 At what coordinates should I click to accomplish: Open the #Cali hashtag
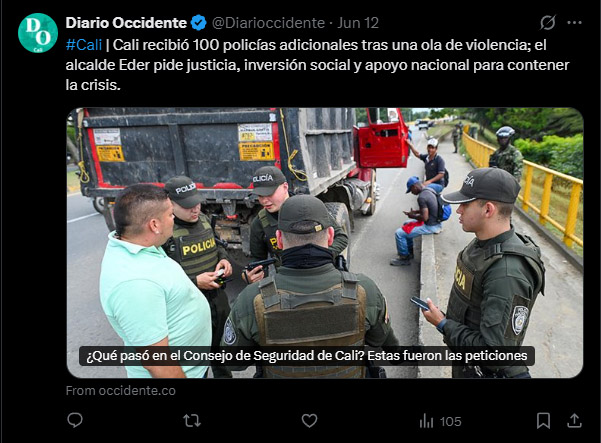(x=84, y=45)
